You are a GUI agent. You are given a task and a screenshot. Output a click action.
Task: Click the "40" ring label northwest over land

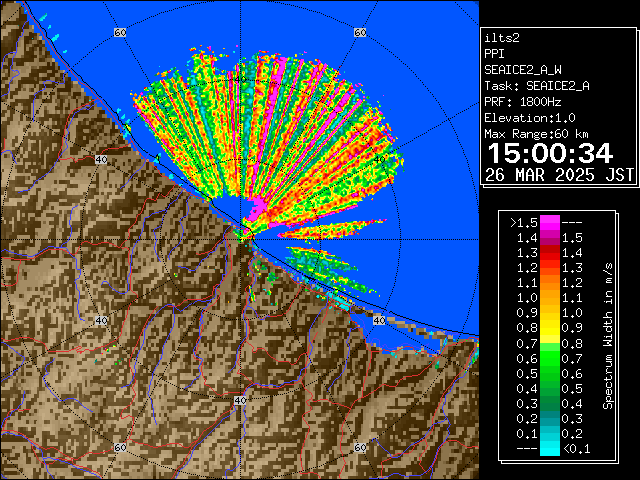point(101,160)
